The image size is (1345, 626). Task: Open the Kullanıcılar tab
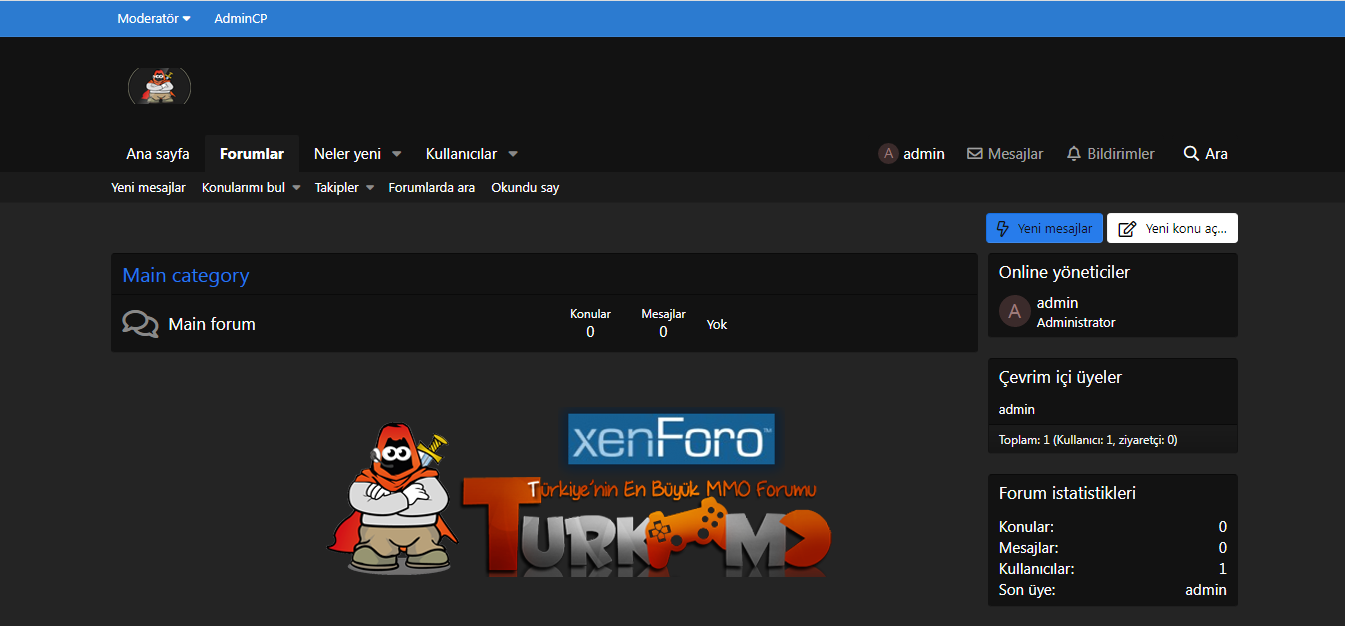[461, 154]
